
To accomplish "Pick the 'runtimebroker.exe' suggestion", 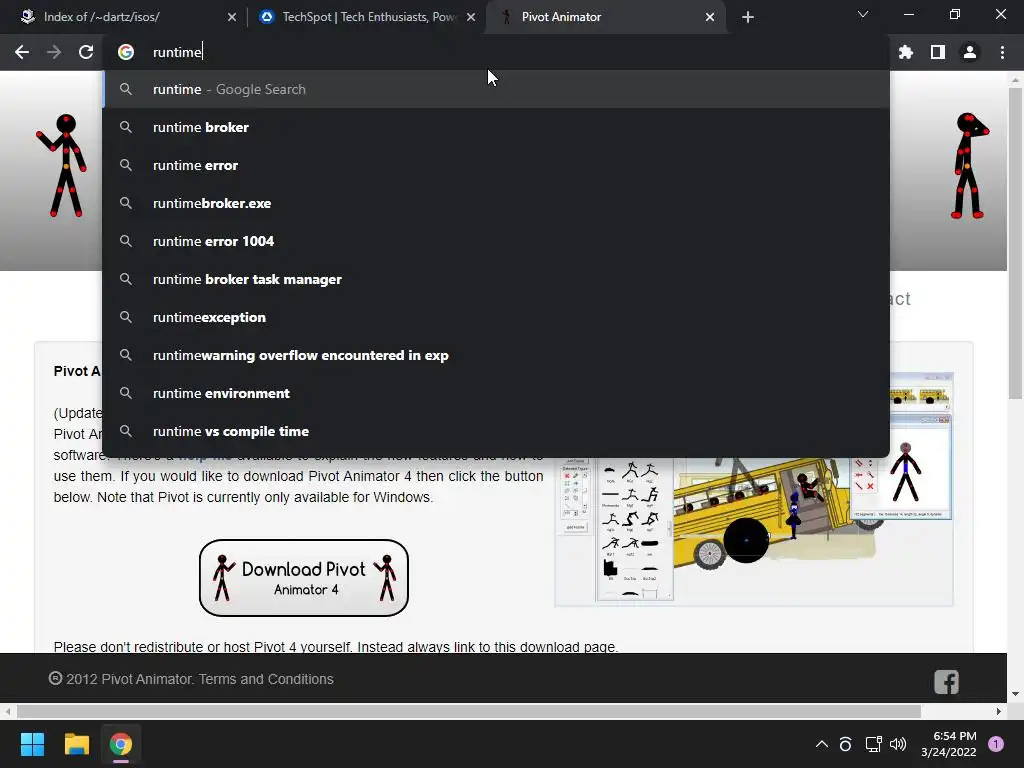I will pos(496,203).
